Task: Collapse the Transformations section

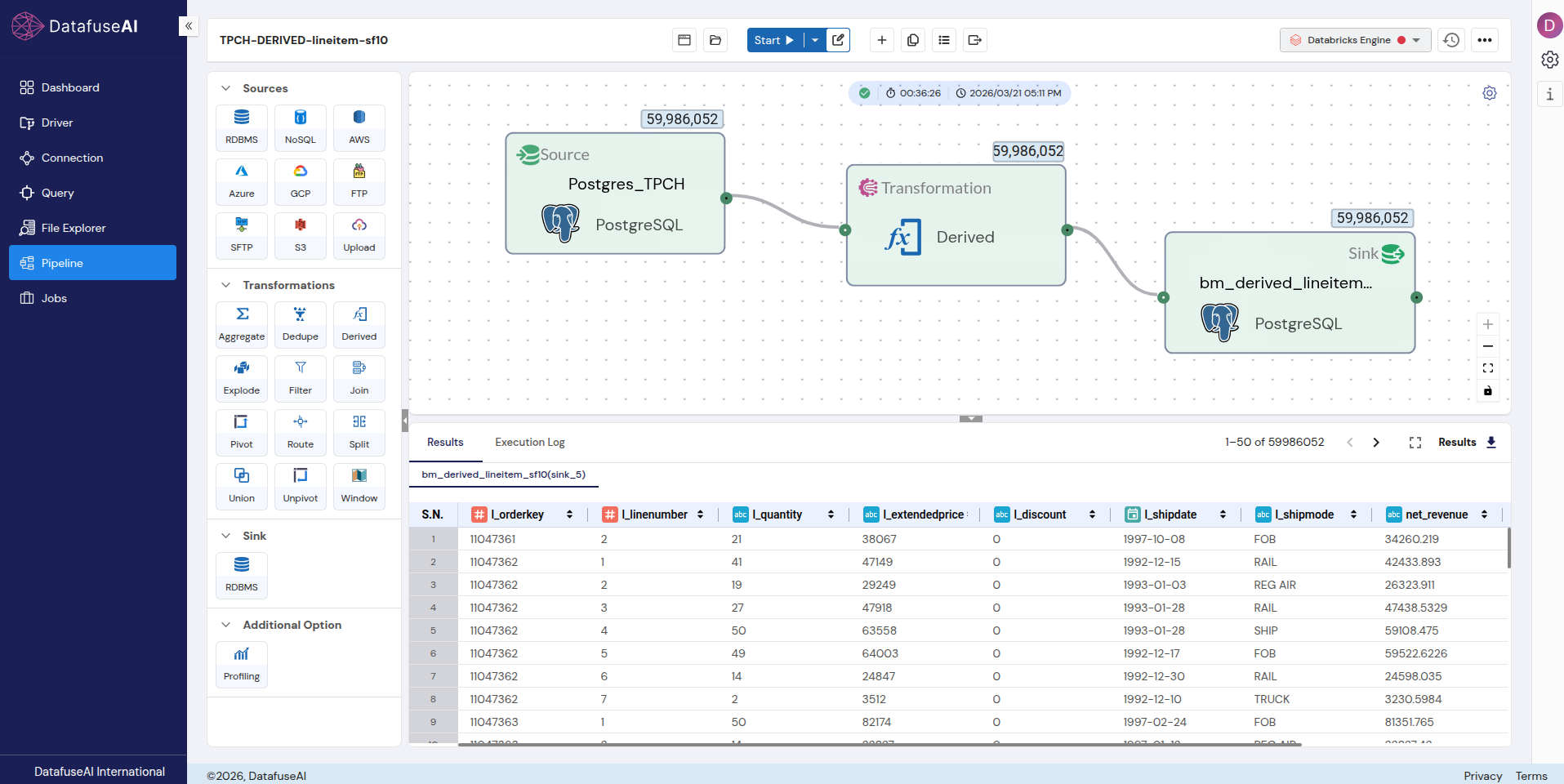Action: [225, 285]
